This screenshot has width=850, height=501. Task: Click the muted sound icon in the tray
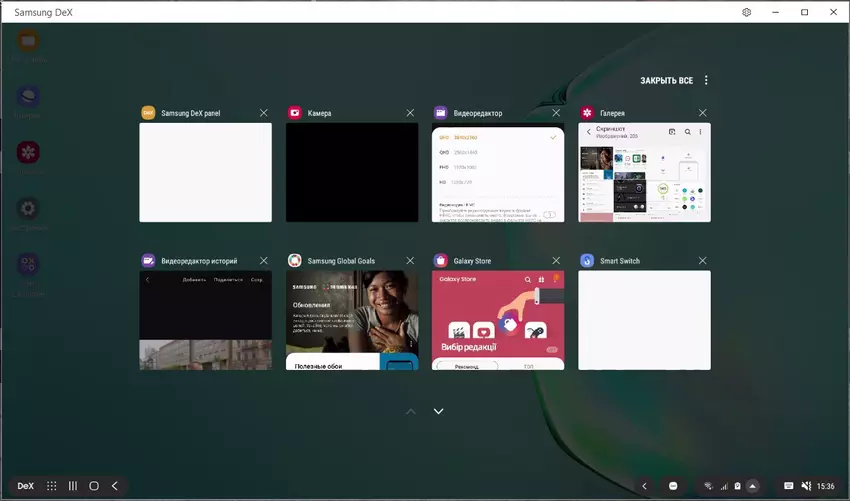pyautogui.click(x=807, y=486)
